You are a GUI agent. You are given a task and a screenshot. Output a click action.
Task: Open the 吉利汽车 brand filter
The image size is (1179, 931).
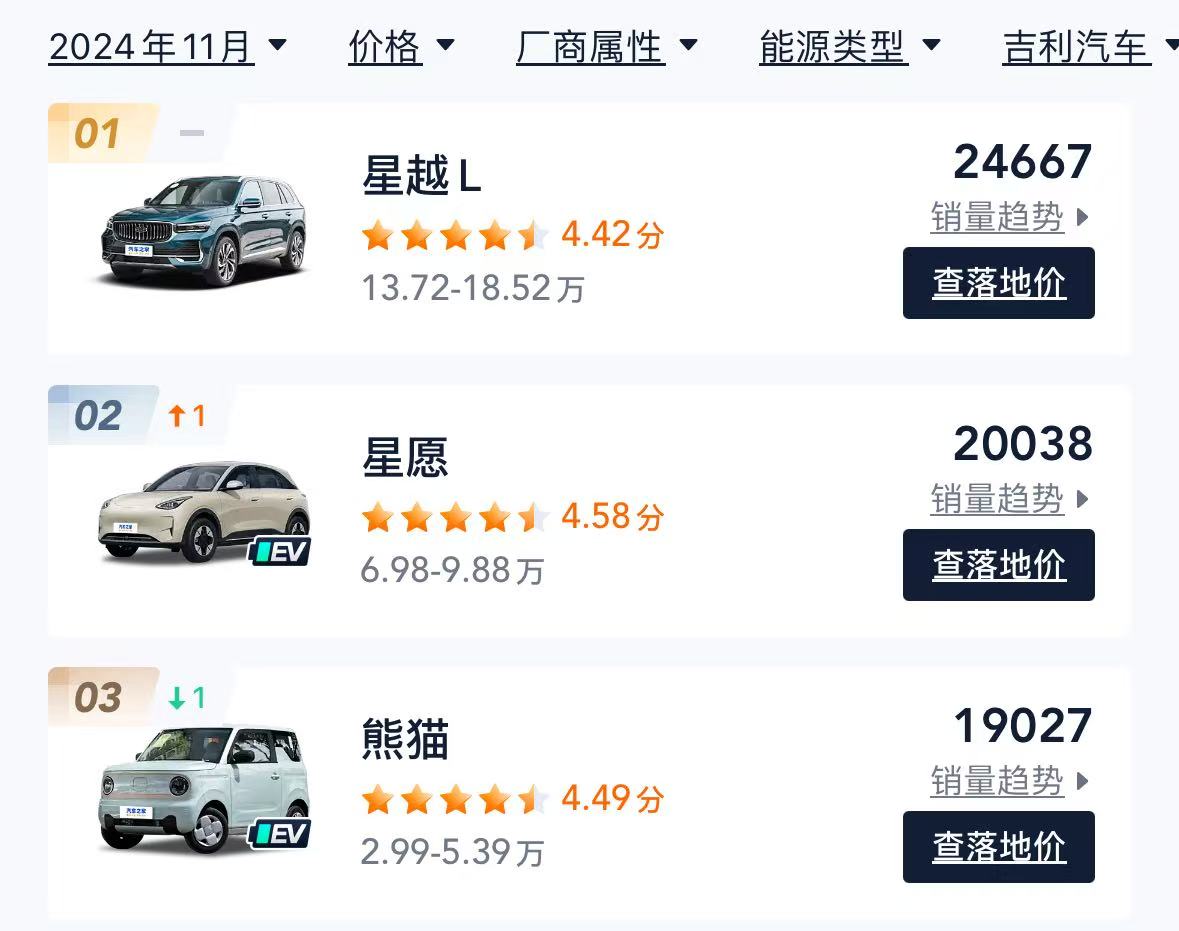coord(1090,47)
